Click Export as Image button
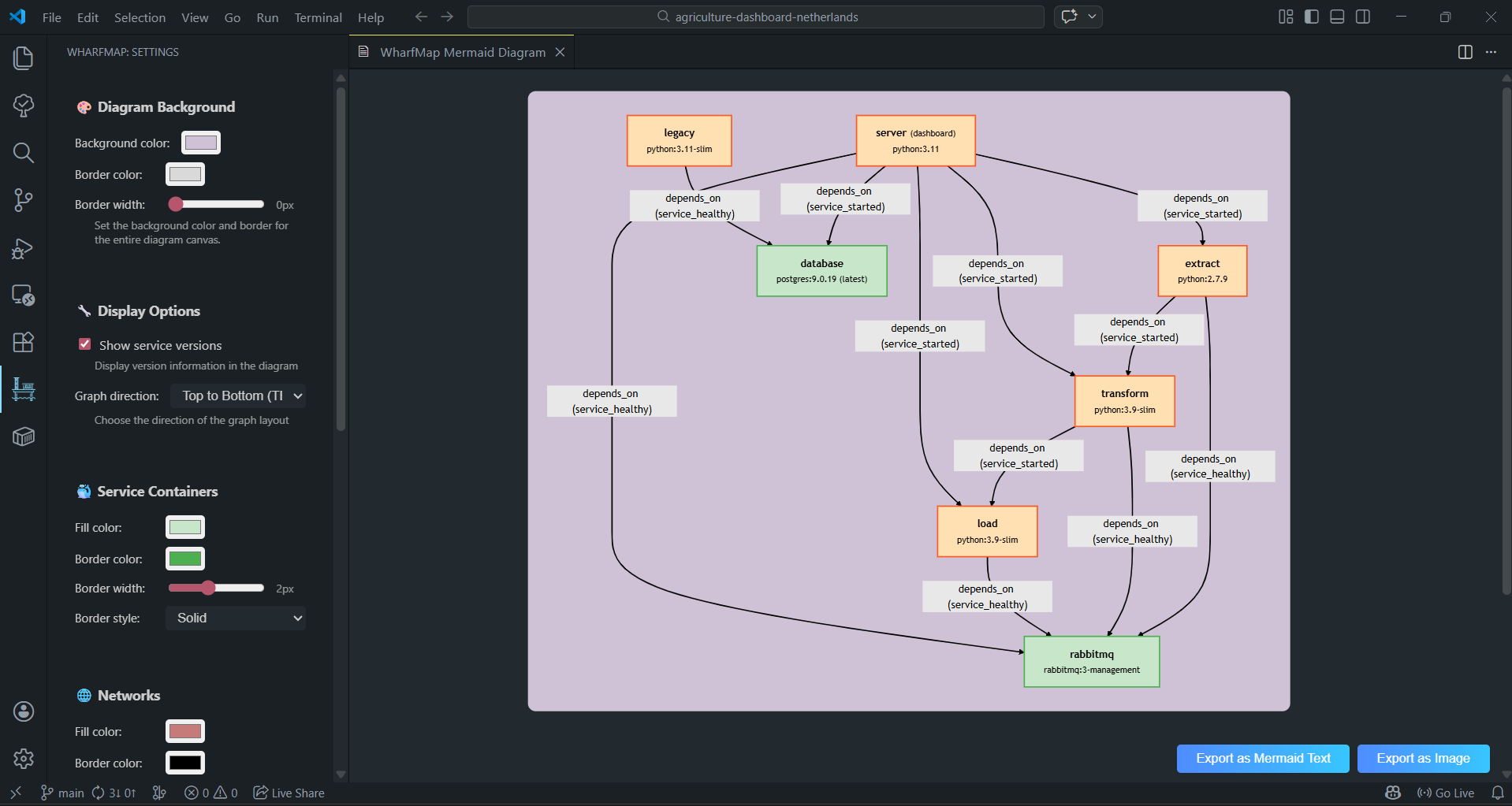 click(1422, 758)
